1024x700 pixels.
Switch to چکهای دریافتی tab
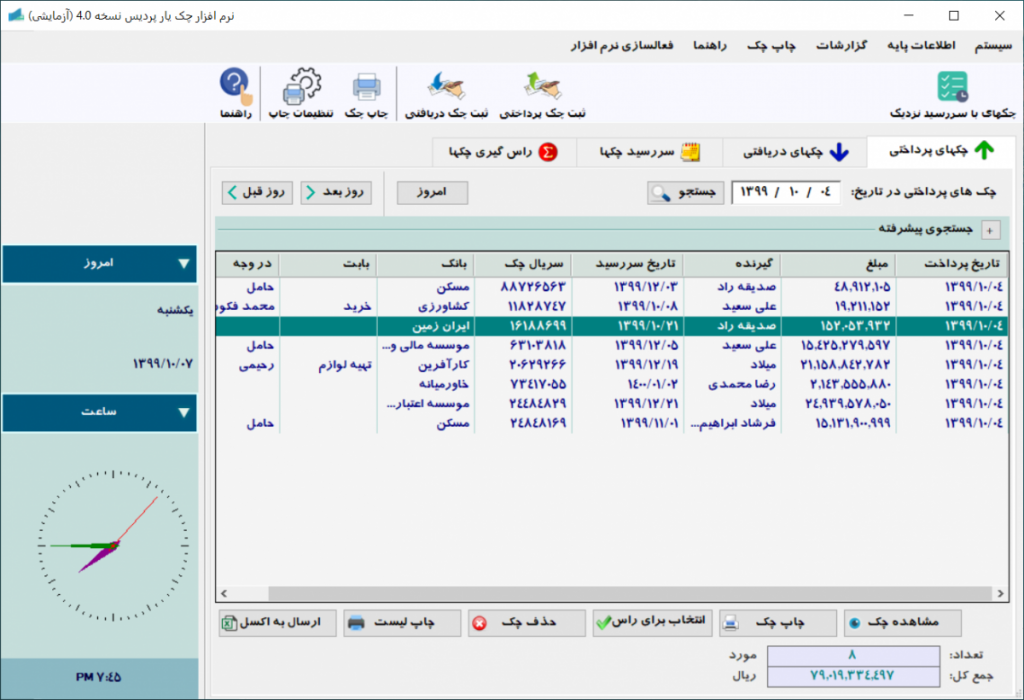point(795,152)
